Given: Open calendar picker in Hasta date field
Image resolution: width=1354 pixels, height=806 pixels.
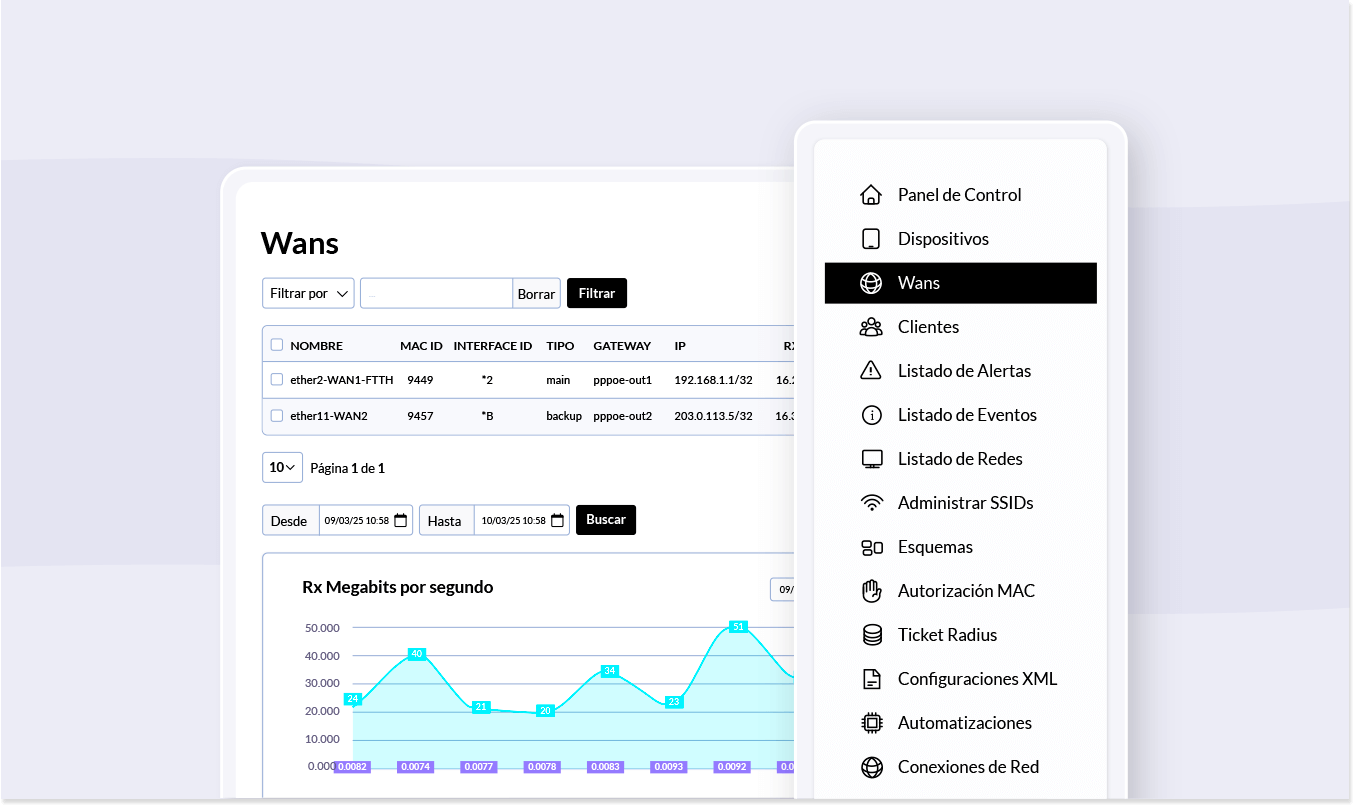Looking at the screenshot, I should [x=557, y=520].
